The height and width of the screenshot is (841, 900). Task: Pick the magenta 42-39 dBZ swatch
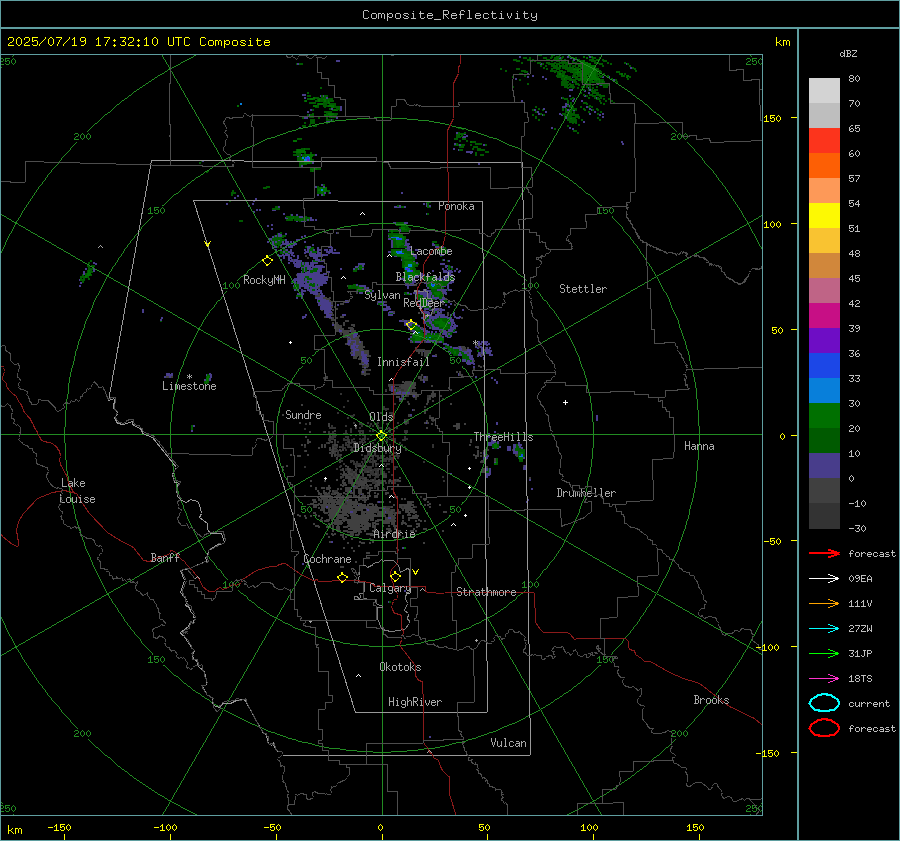824,315
